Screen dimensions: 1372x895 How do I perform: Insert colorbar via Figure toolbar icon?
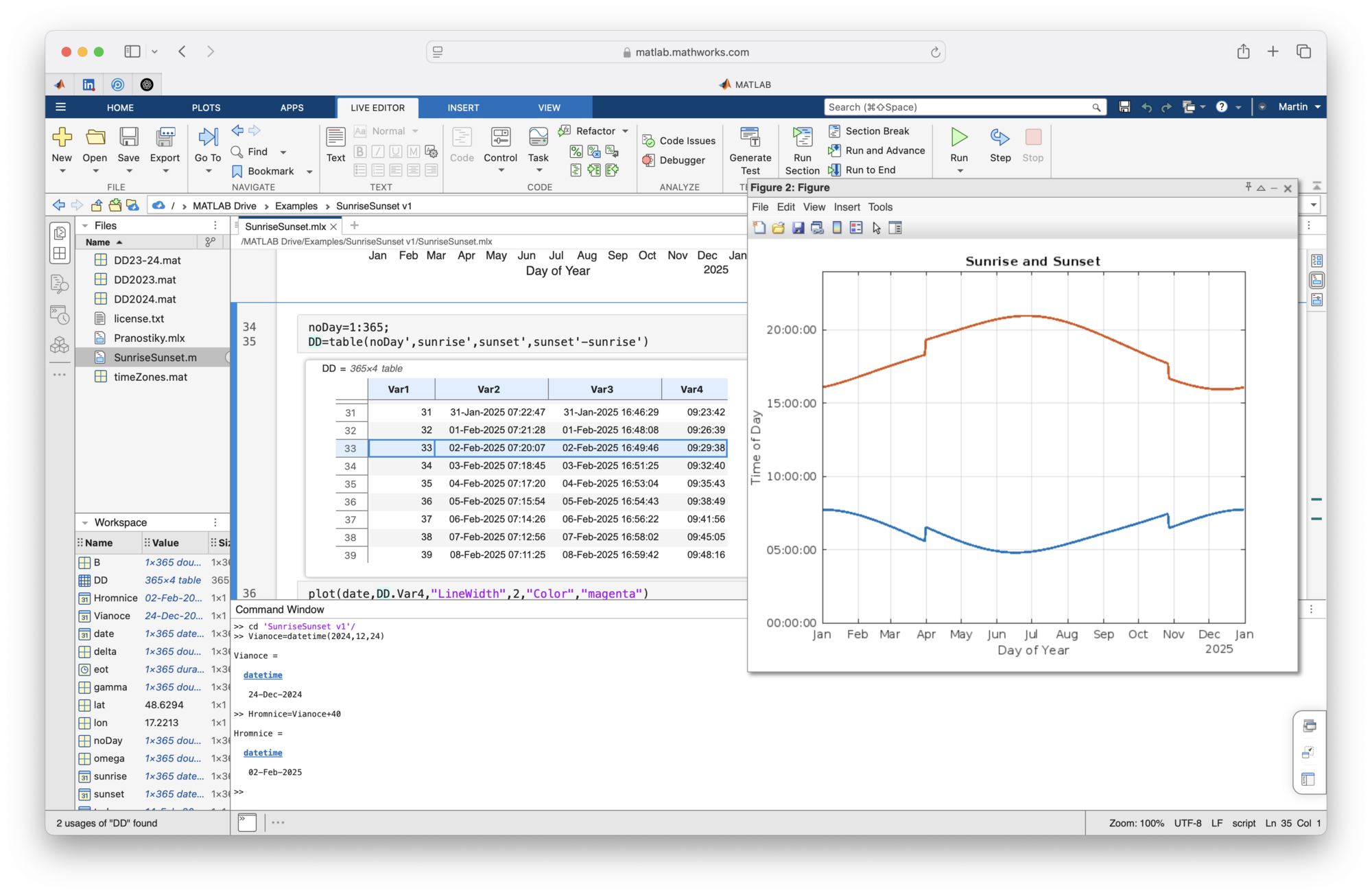coord(837,228)
